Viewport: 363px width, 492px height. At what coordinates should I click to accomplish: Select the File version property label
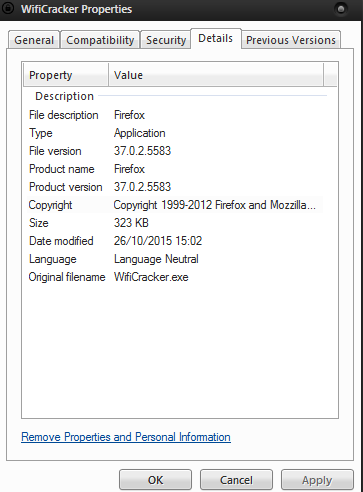[x=55, y=151]
